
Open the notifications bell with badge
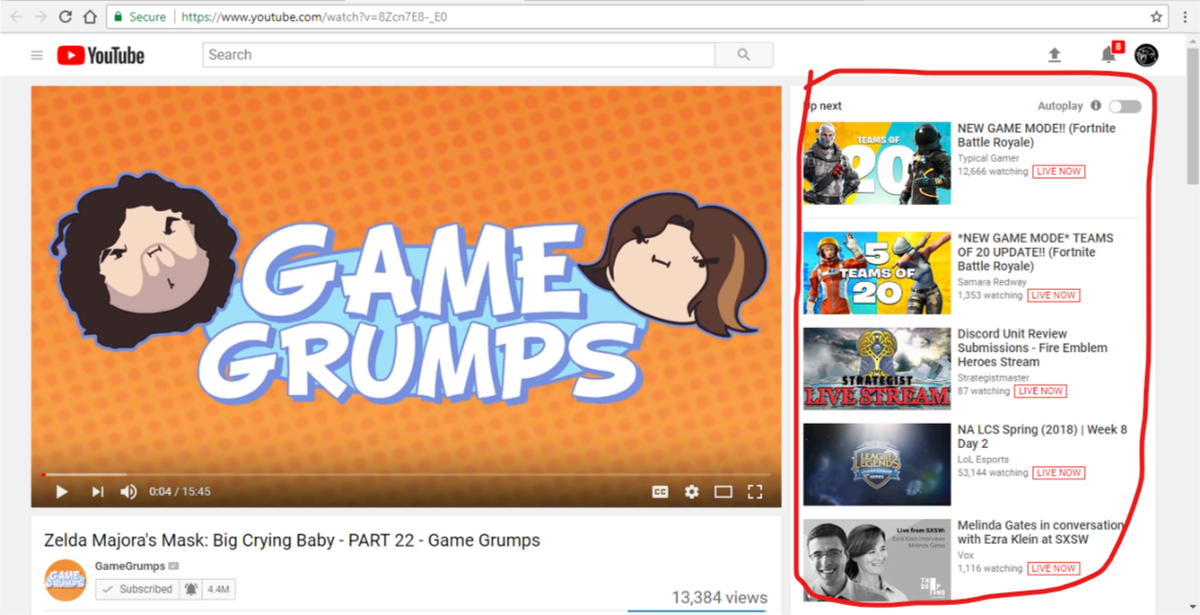(x=1110, y=54)
